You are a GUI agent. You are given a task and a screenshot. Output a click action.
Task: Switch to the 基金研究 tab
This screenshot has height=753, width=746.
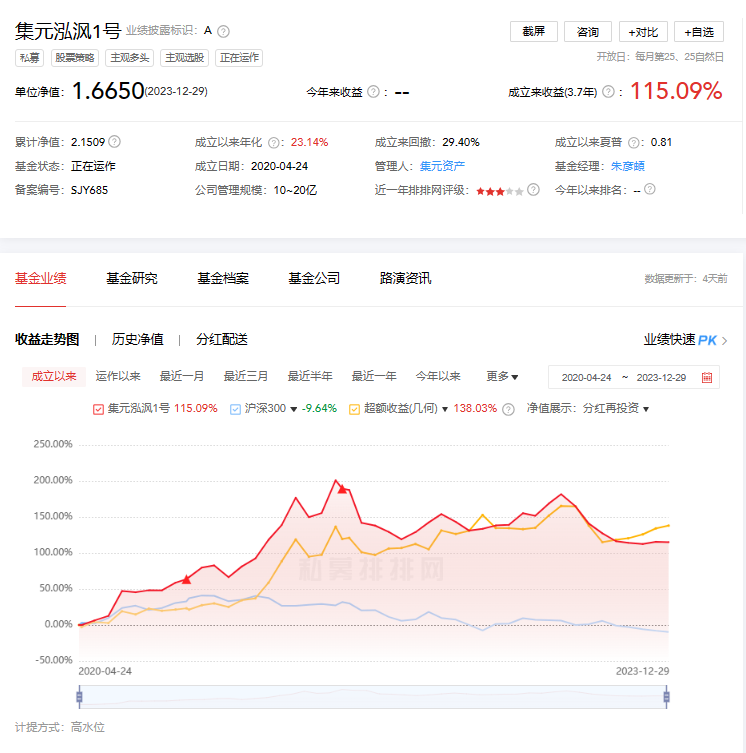(132, 279)
